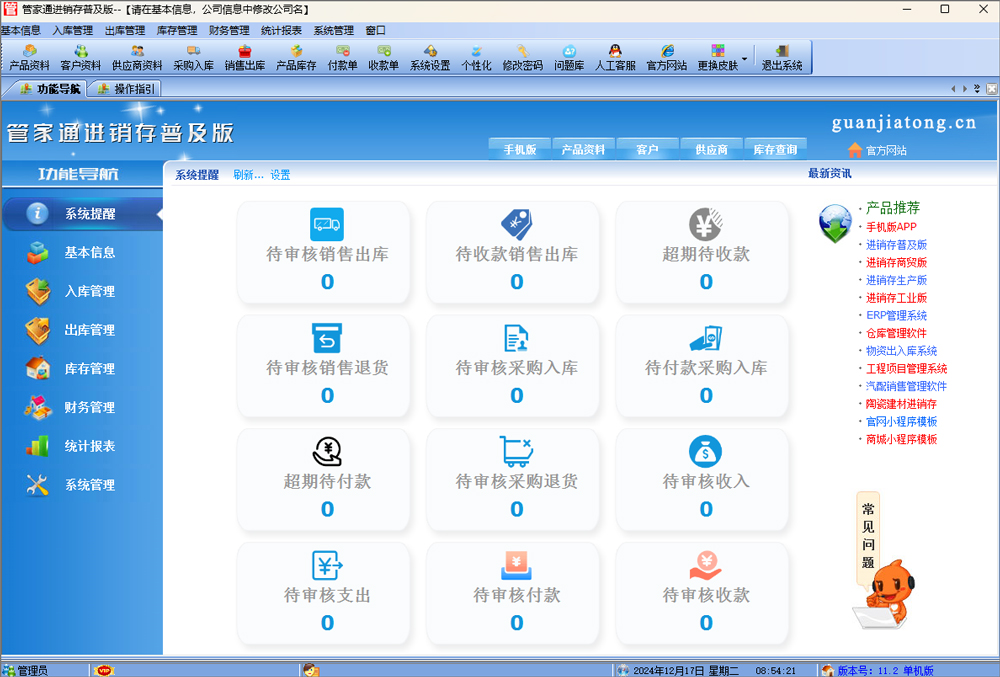Click 更换皮肤 toolbar icon
The image size is (1000, 677).
[x=717, y=58]
